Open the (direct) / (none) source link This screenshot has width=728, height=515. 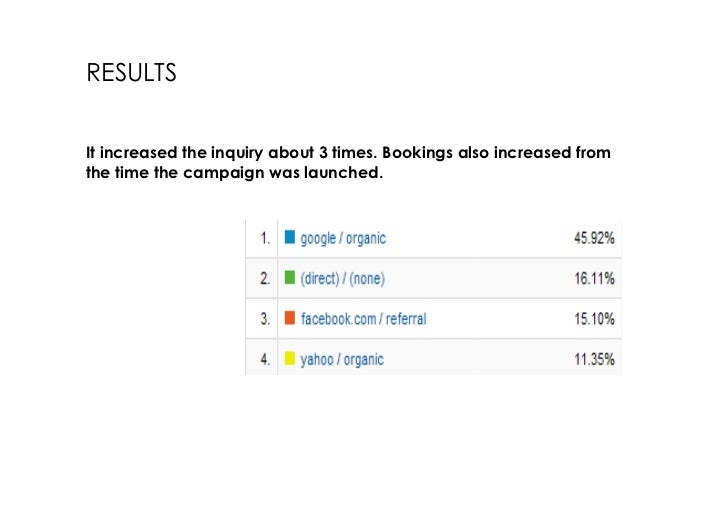pos(342,278)
